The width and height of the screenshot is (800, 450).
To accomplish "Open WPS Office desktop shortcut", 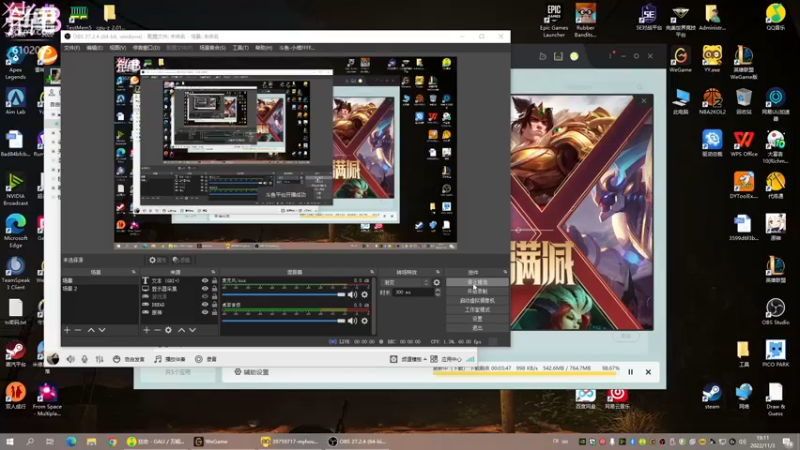I will point(744,143).
